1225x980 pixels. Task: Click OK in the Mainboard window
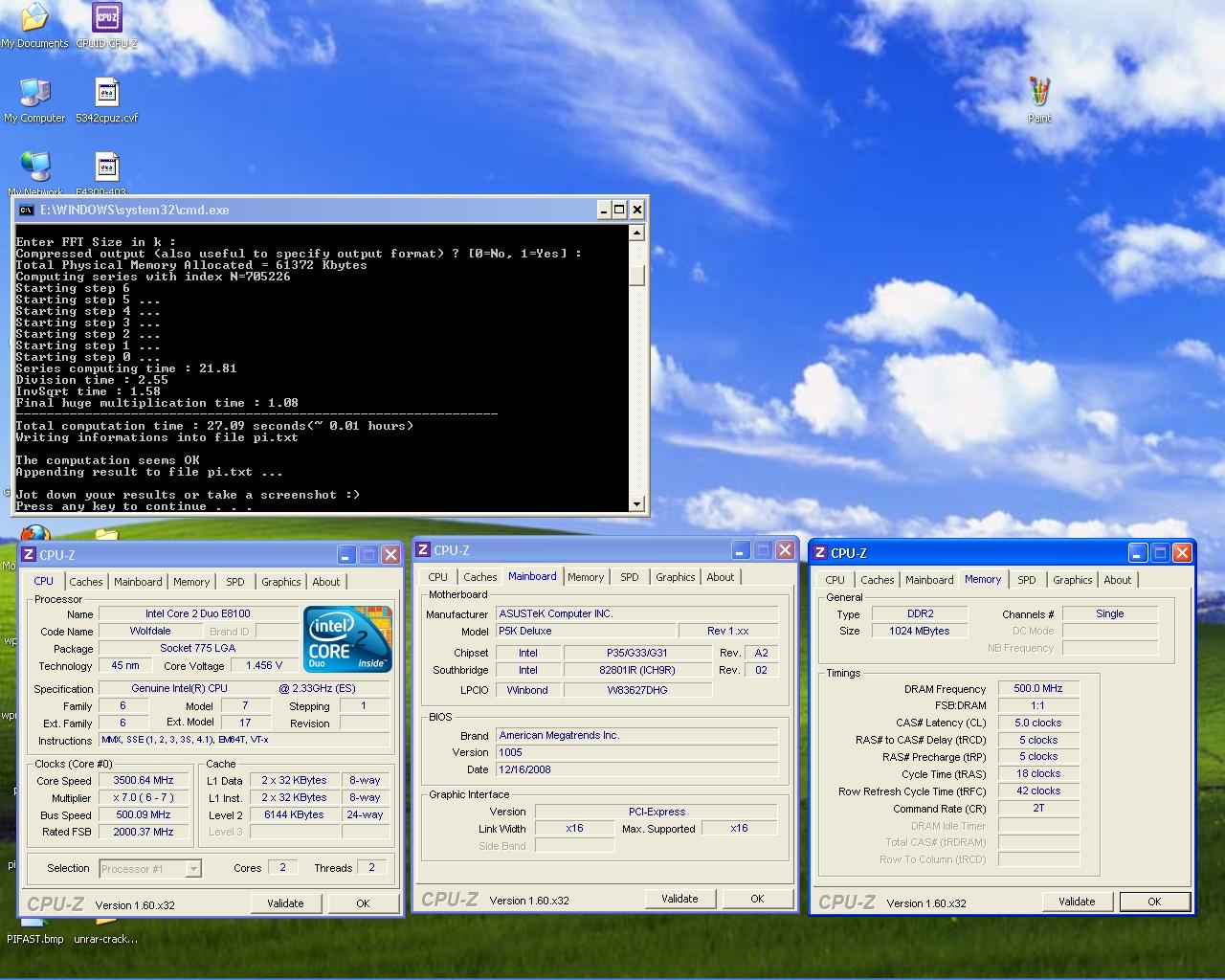757,899
